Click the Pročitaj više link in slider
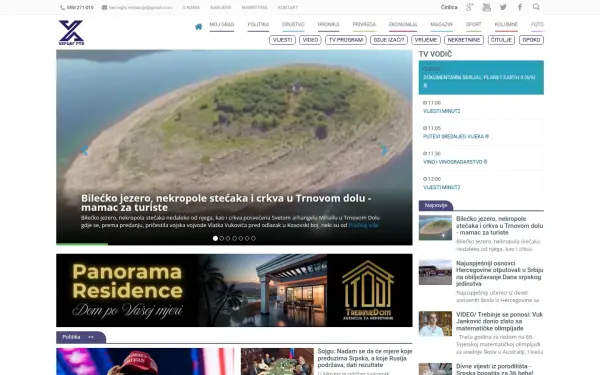The image size is (600, 375). coord(363,225)
